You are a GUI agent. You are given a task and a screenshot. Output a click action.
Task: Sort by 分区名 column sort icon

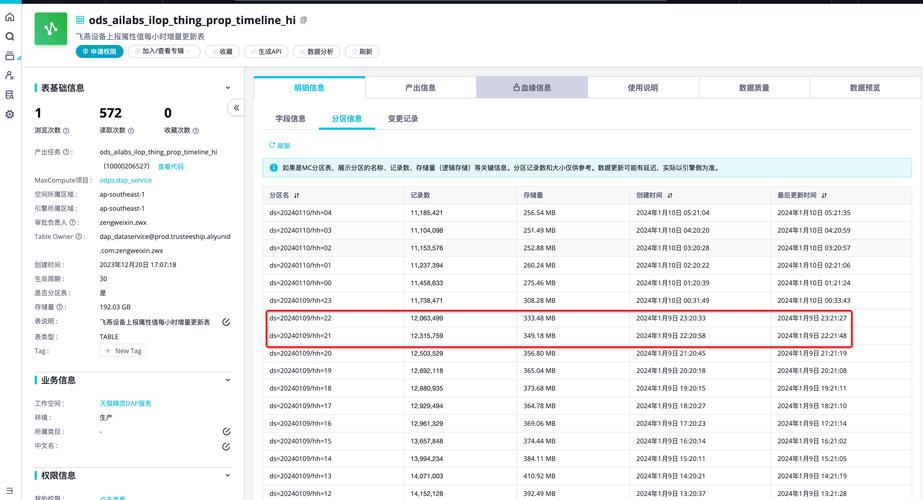pos(297,196)
